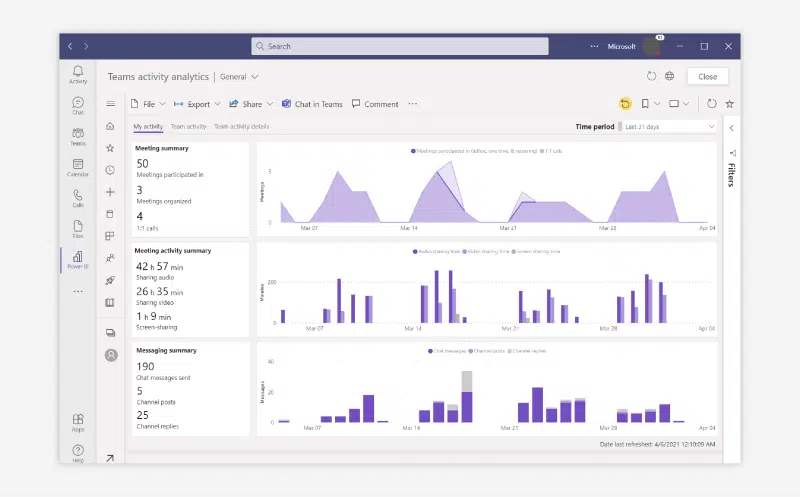Open the Calendar app in the sidebar
Image resolution: width=800 pixels, height=497 pixels.
(x=78, y=167)
